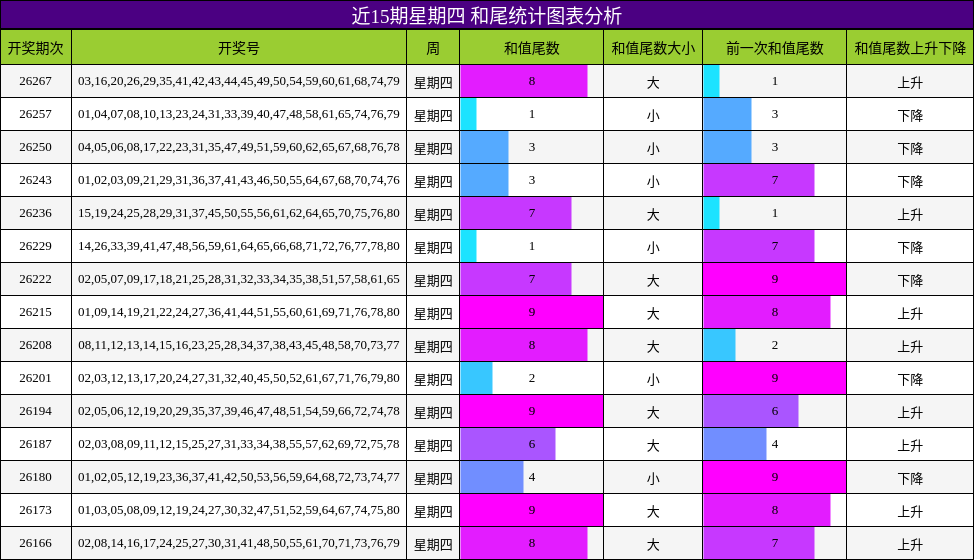Select period number 26236
The height and width of the screenshot is (560, 974).
[x=35, y=213]
